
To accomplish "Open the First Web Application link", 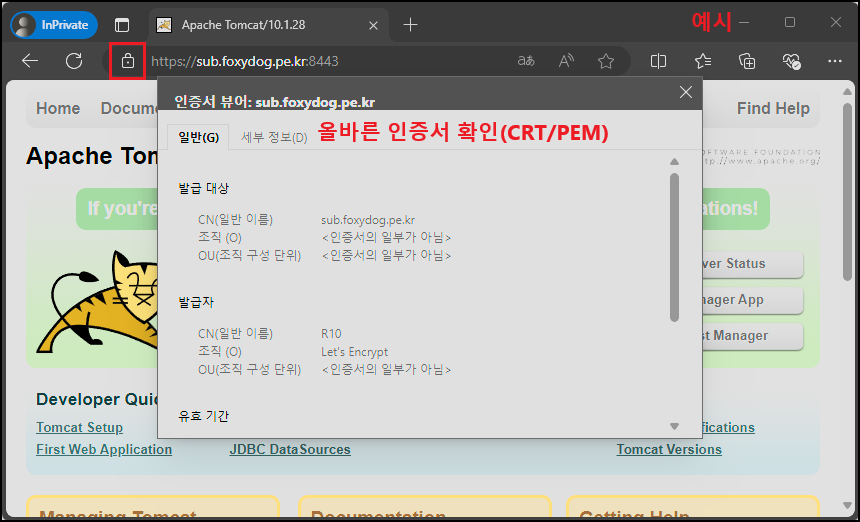I will tap(104, 450).
